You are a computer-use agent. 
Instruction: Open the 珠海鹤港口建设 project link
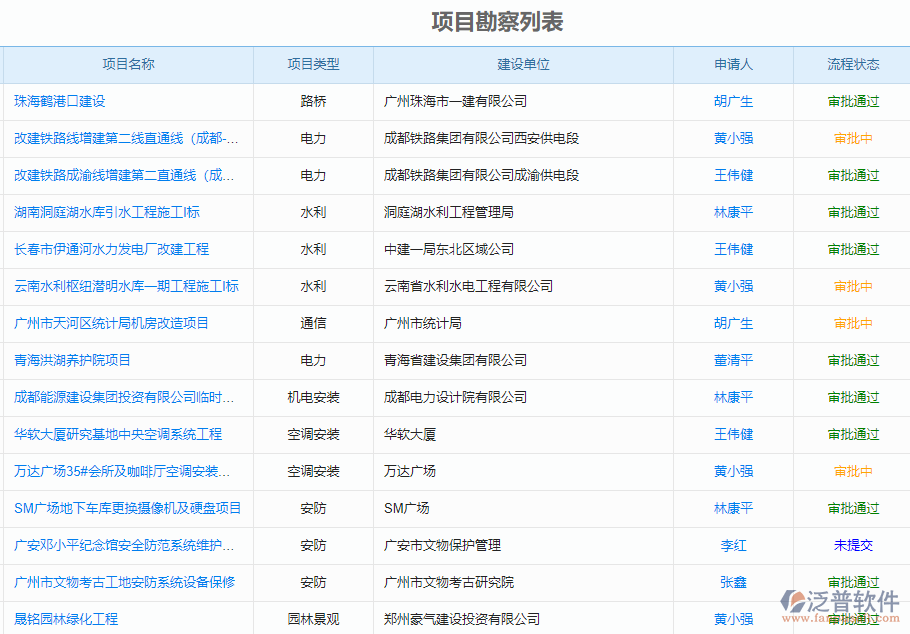tap(60, 101)
